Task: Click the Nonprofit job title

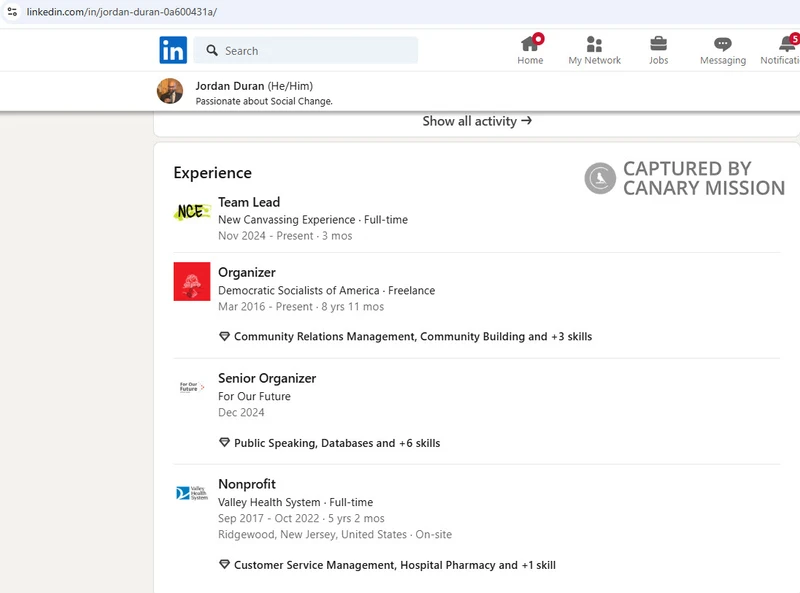Action: pos(247,484)
